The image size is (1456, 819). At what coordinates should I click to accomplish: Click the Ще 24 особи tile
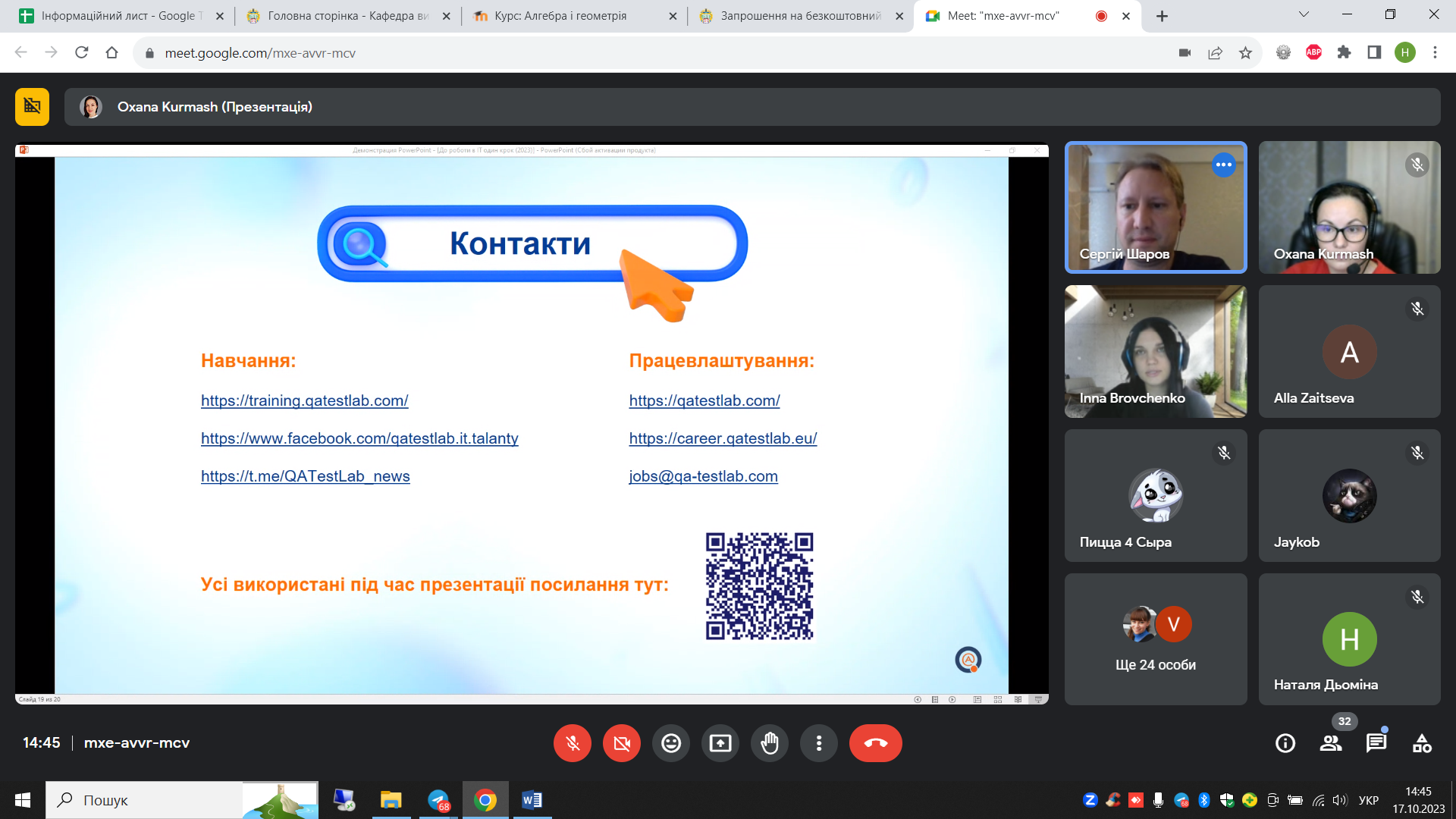pyautogui.click(x=1155, y=639)
